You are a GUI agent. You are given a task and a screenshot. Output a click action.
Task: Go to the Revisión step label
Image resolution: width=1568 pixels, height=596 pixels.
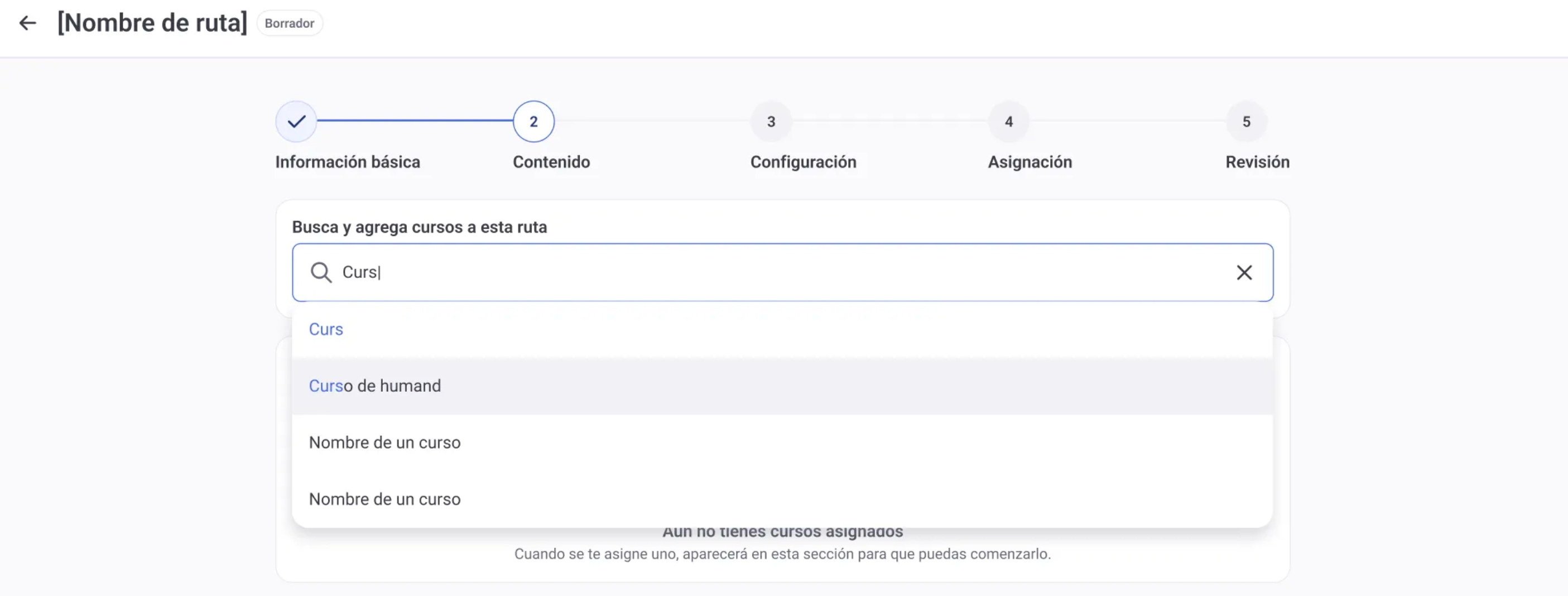(1257, 162)
